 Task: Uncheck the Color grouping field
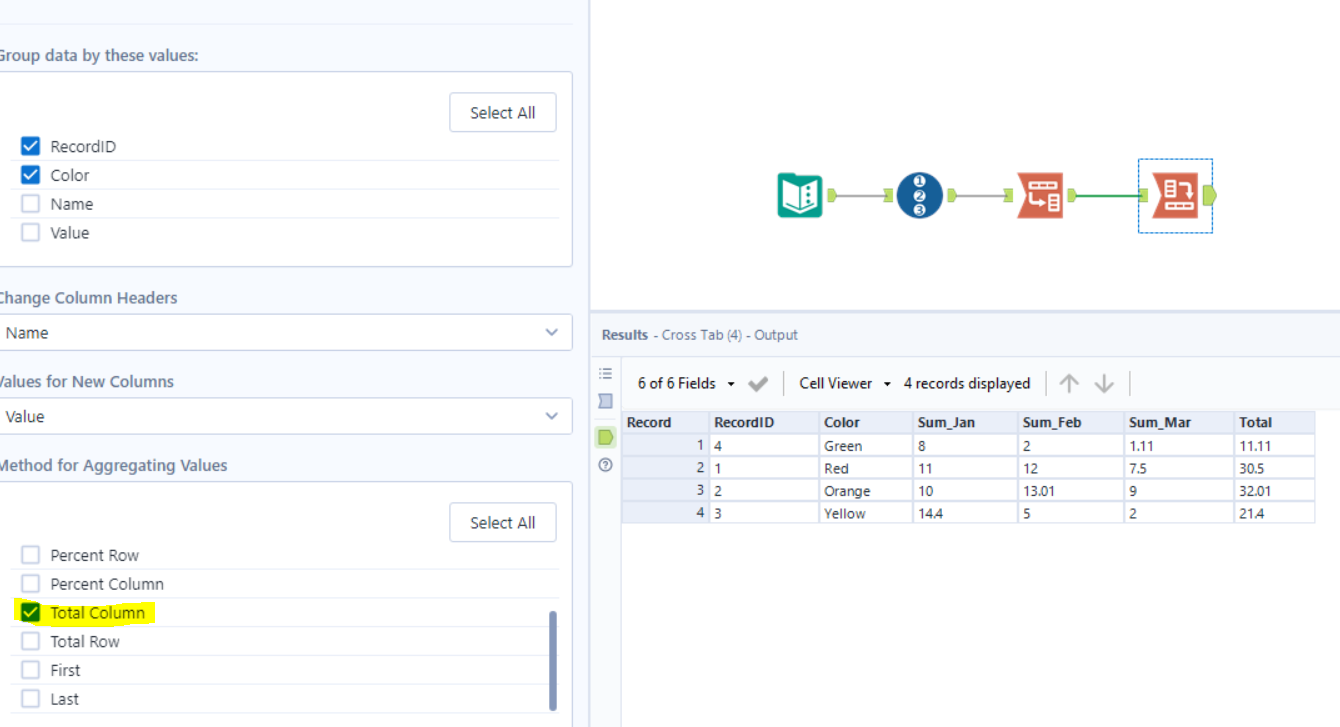point(30,174)
